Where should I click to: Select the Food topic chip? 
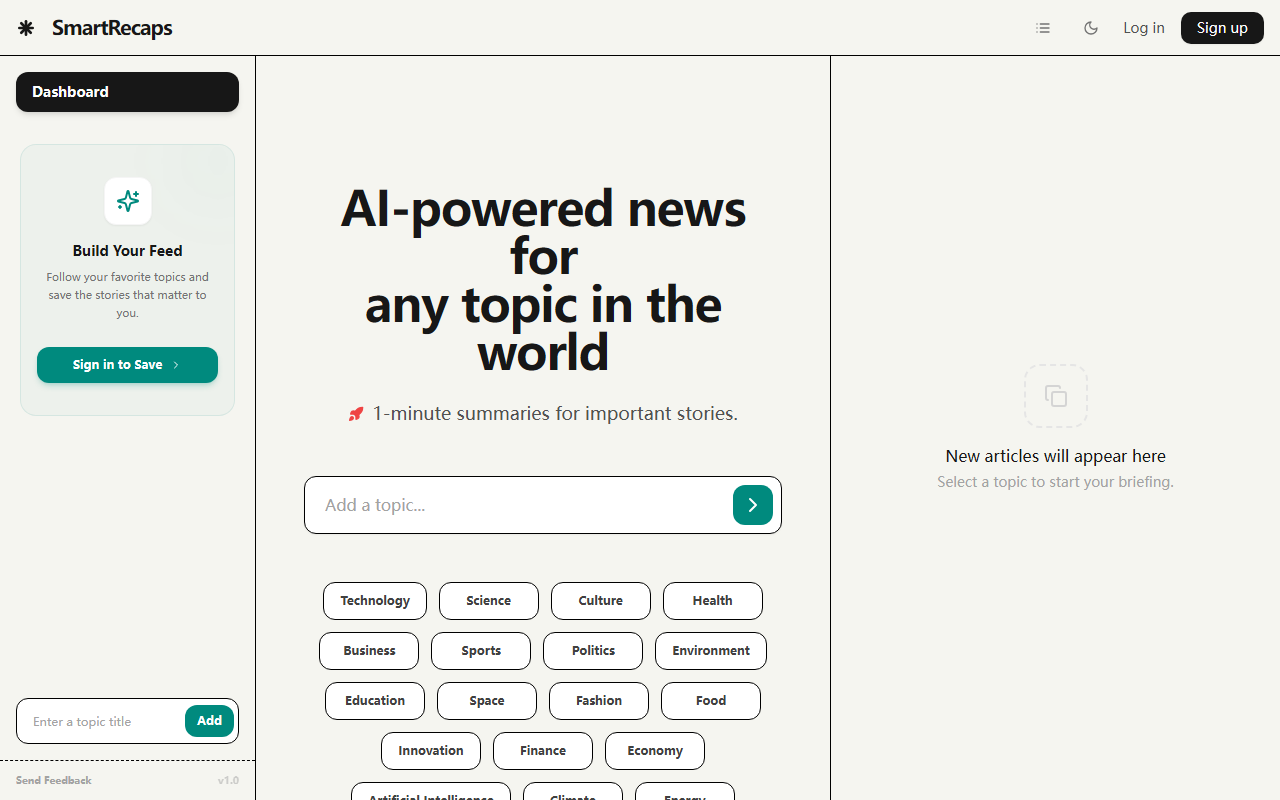711,701
